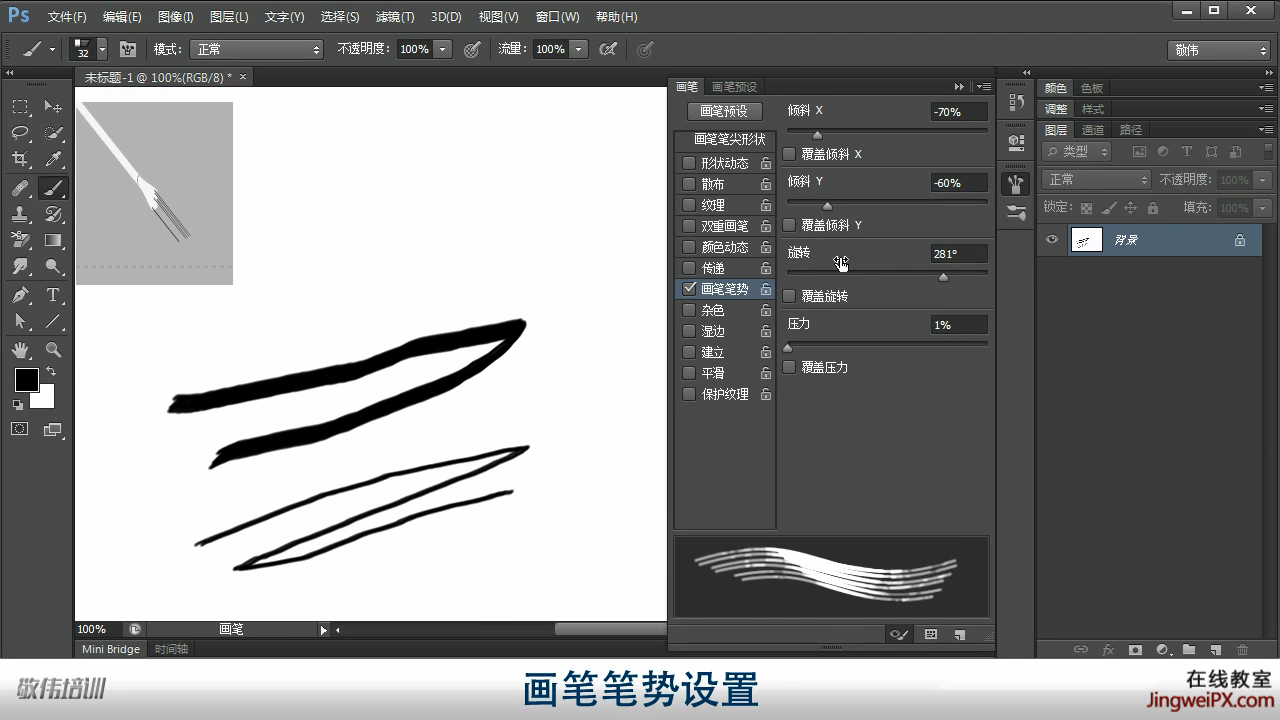The width and height of the screenshot is (1280, 720).
Task: Select the Hand tool
Action: pyautogui.click(x=20, y=350)
